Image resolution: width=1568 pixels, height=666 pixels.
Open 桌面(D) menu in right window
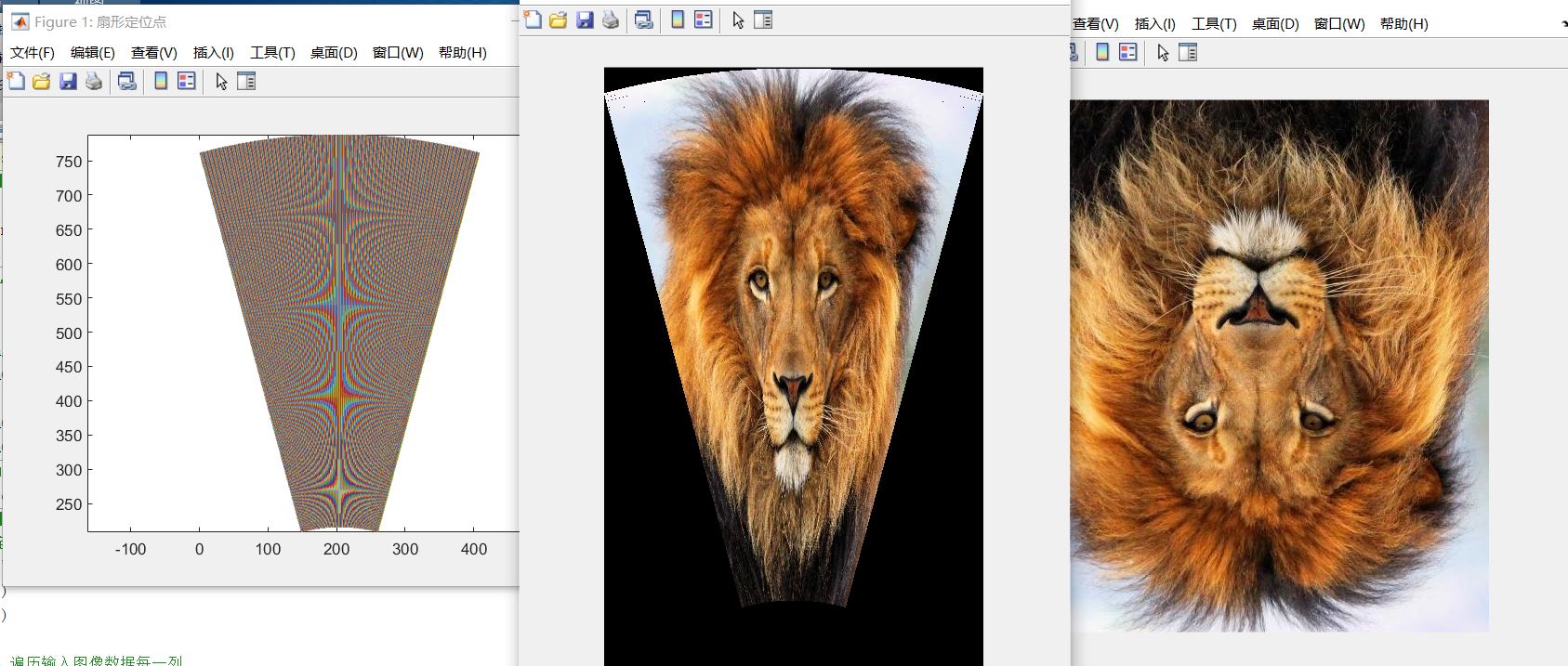tap(1275, 24)
